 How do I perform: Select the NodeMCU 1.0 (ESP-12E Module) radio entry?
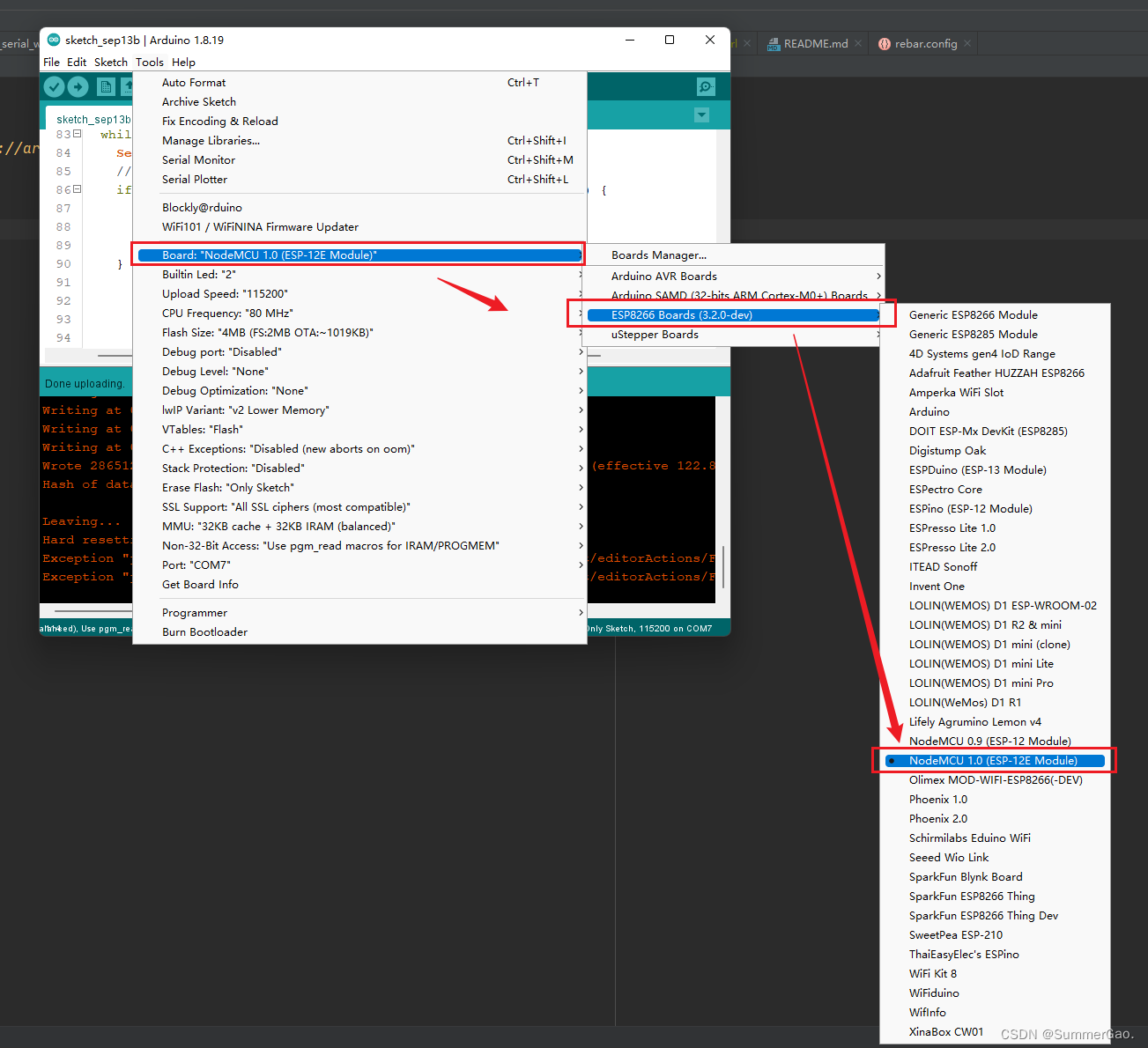pyautogui.click(x=995, y=761)
